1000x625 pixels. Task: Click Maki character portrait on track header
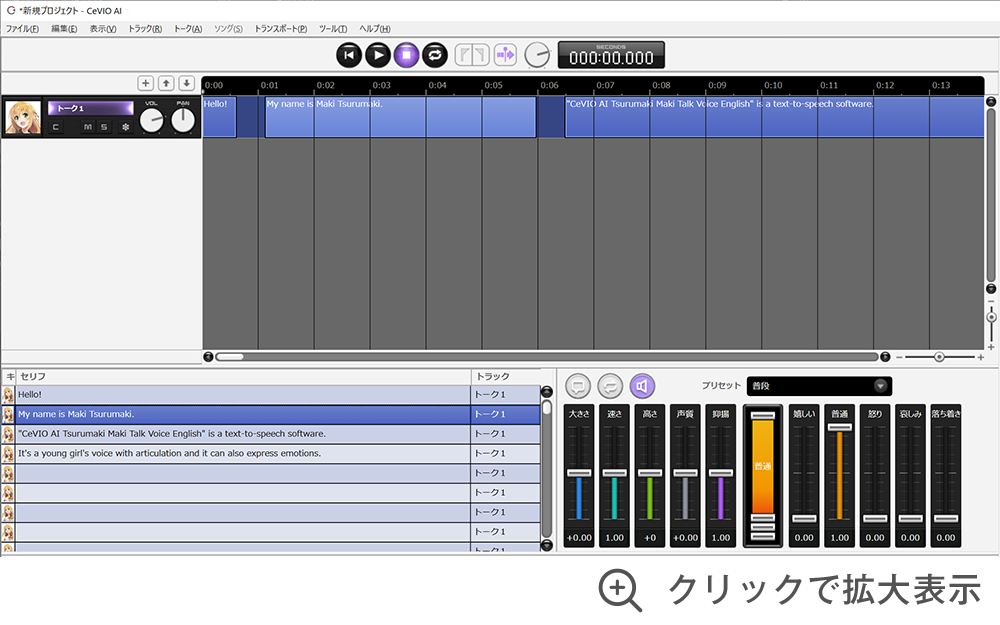pos(23,117)
